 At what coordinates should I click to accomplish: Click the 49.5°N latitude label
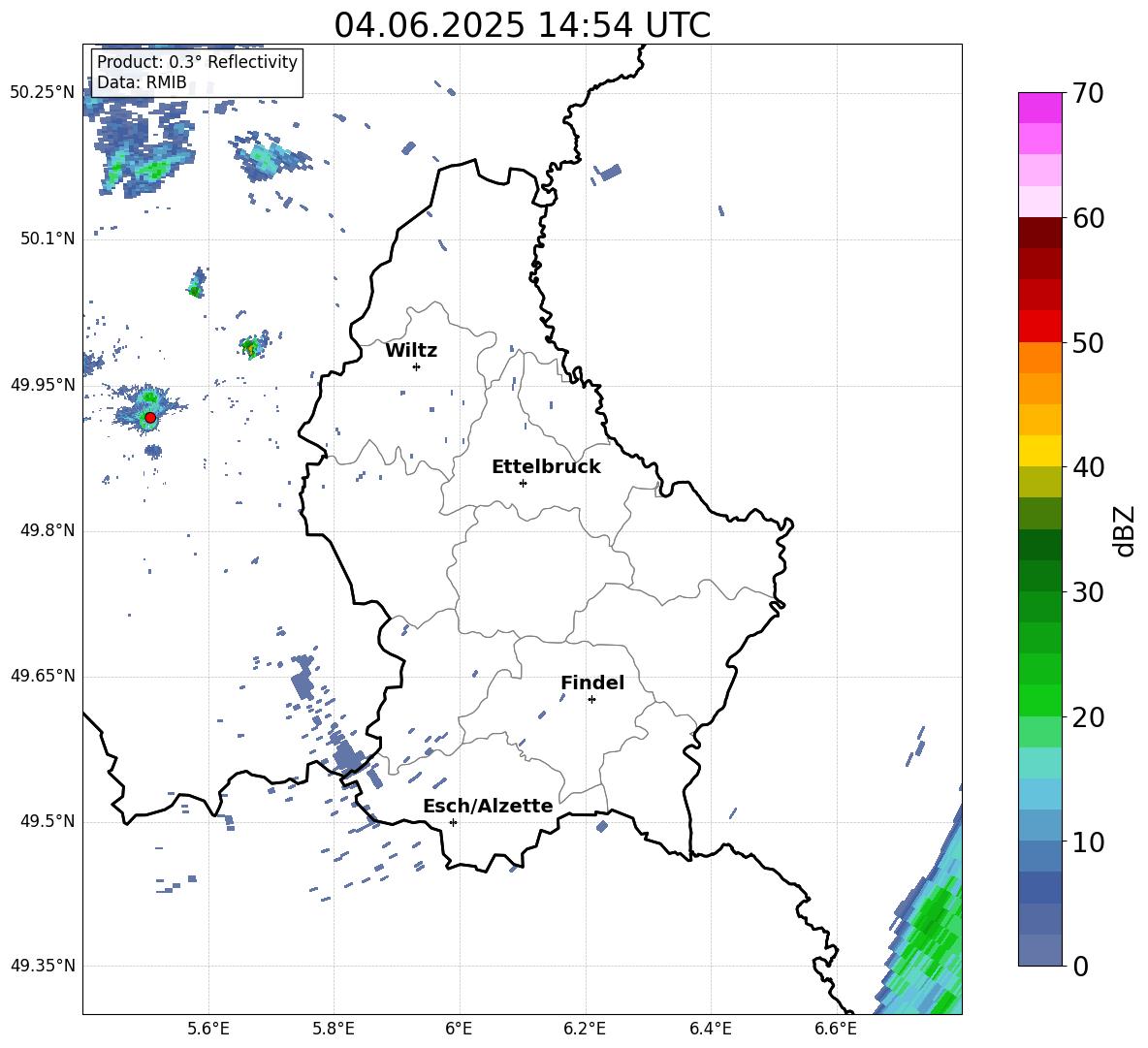click(48, 822)
